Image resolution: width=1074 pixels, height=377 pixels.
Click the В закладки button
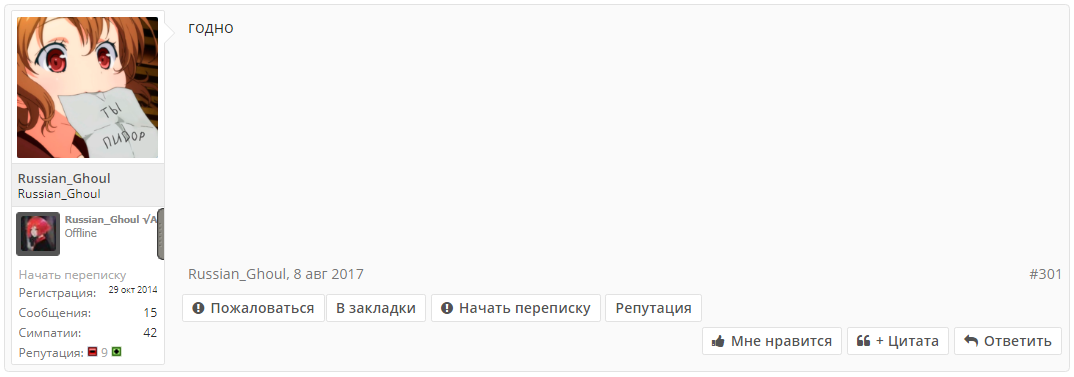click(x=376, y=308)
